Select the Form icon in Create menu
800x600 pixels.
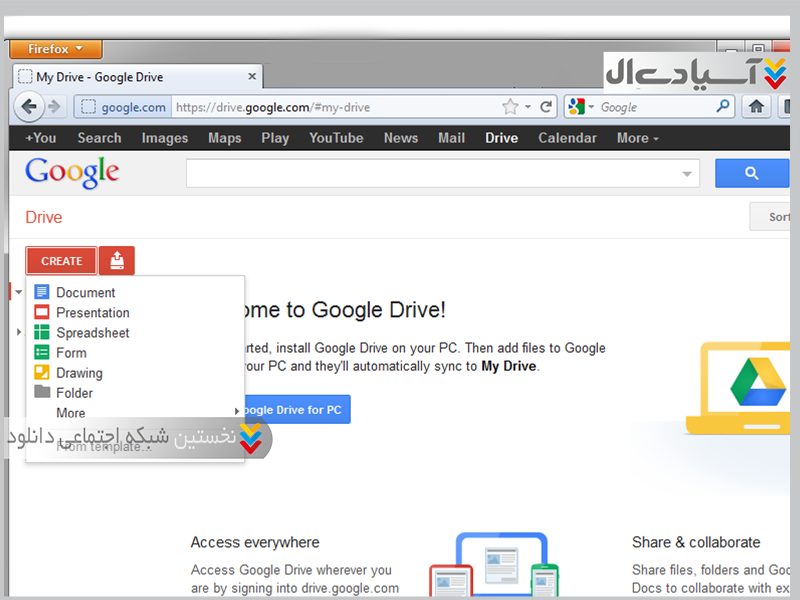(x=42, y=353)
